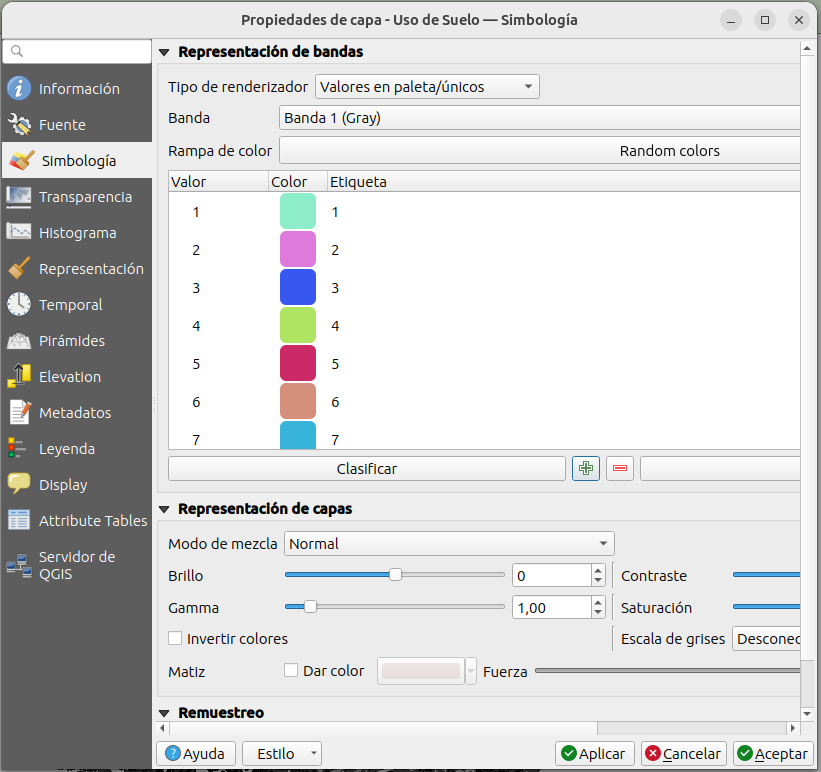Click the Brillo value input field
821x772 pixels.
tap(550, 576)
